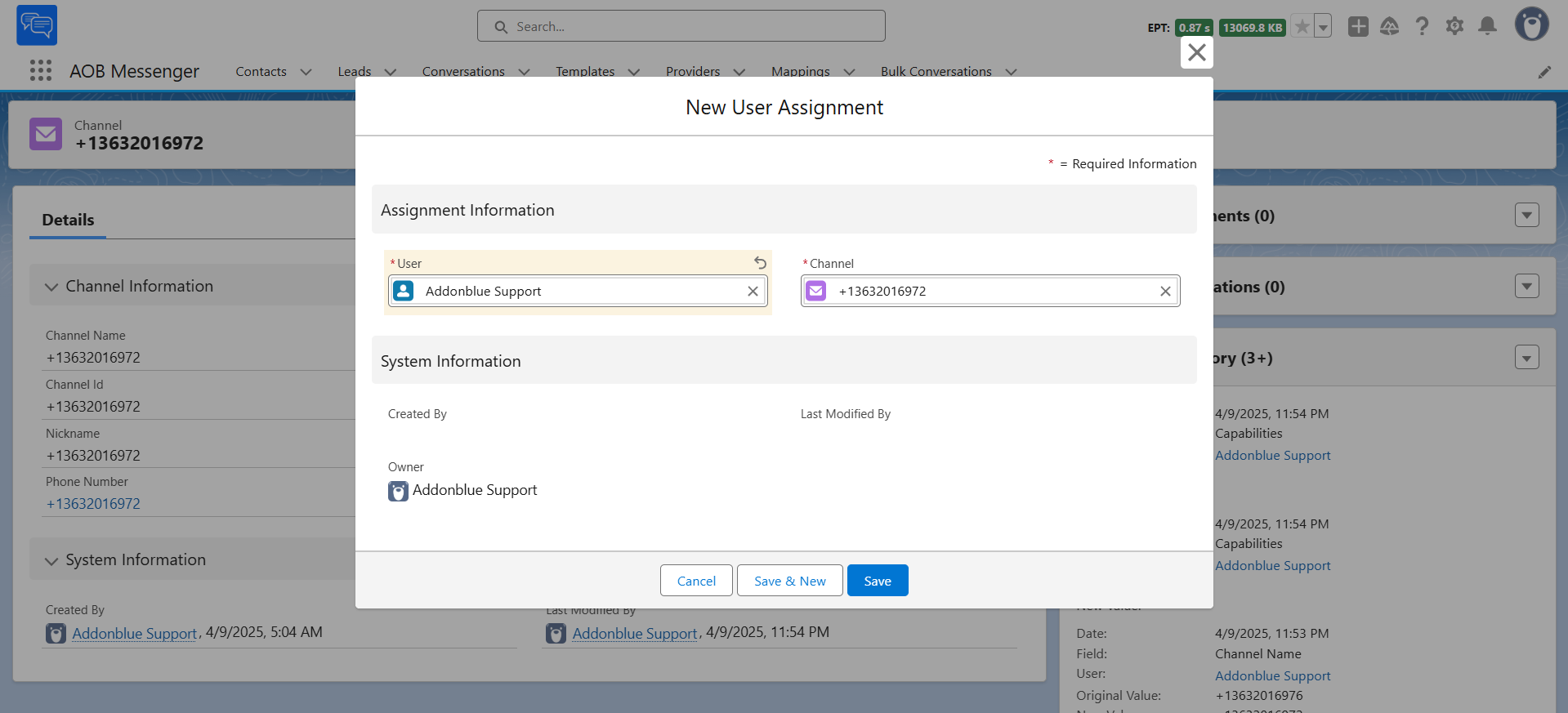This screenshot has height=713, width=1568.
Task: Click the Channel record envelope icon
Action: (46, 134)
